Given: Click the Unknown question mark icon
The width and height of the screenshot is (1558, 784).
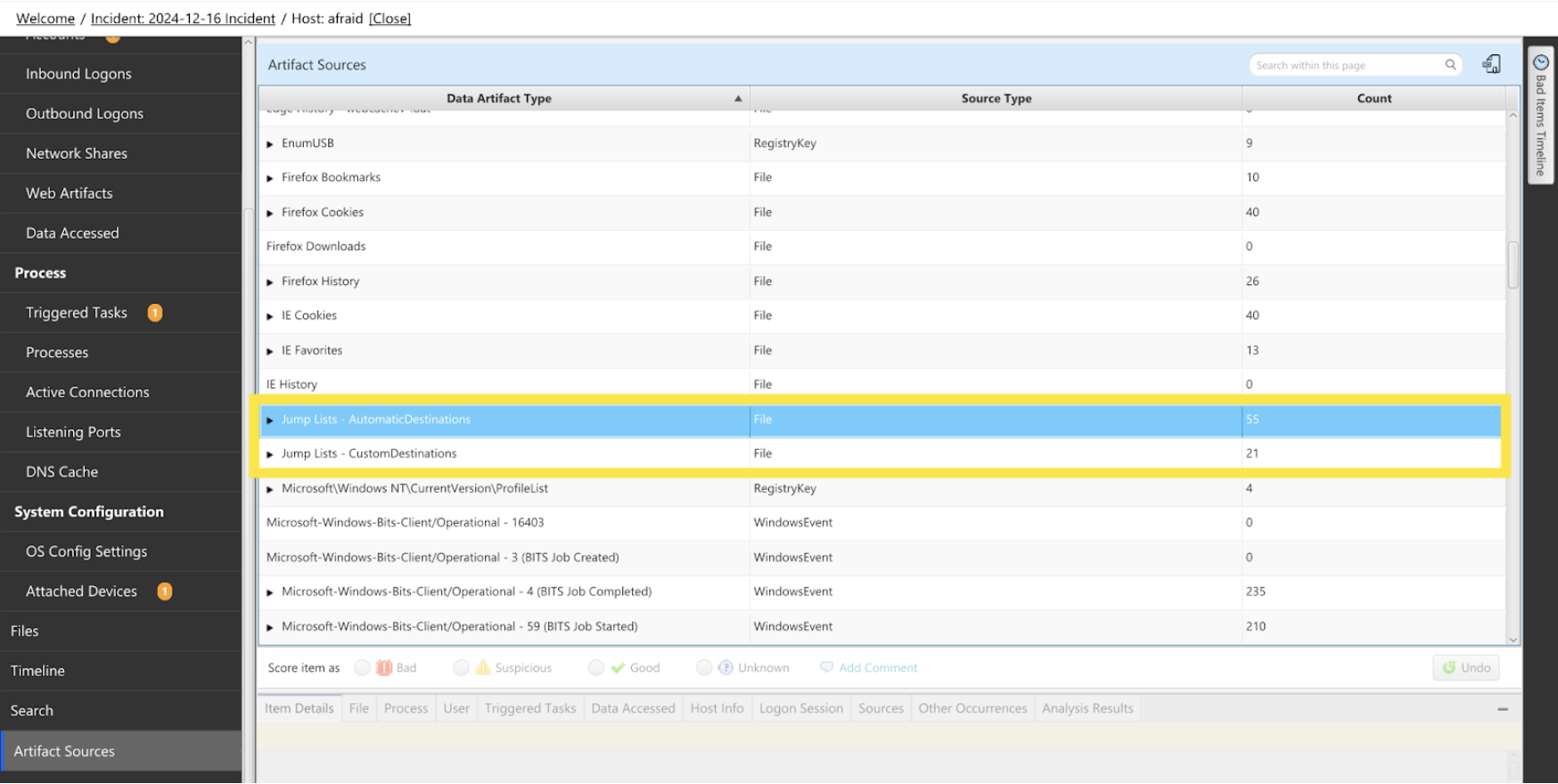Looking at the screenshot, I should (726, 667).
